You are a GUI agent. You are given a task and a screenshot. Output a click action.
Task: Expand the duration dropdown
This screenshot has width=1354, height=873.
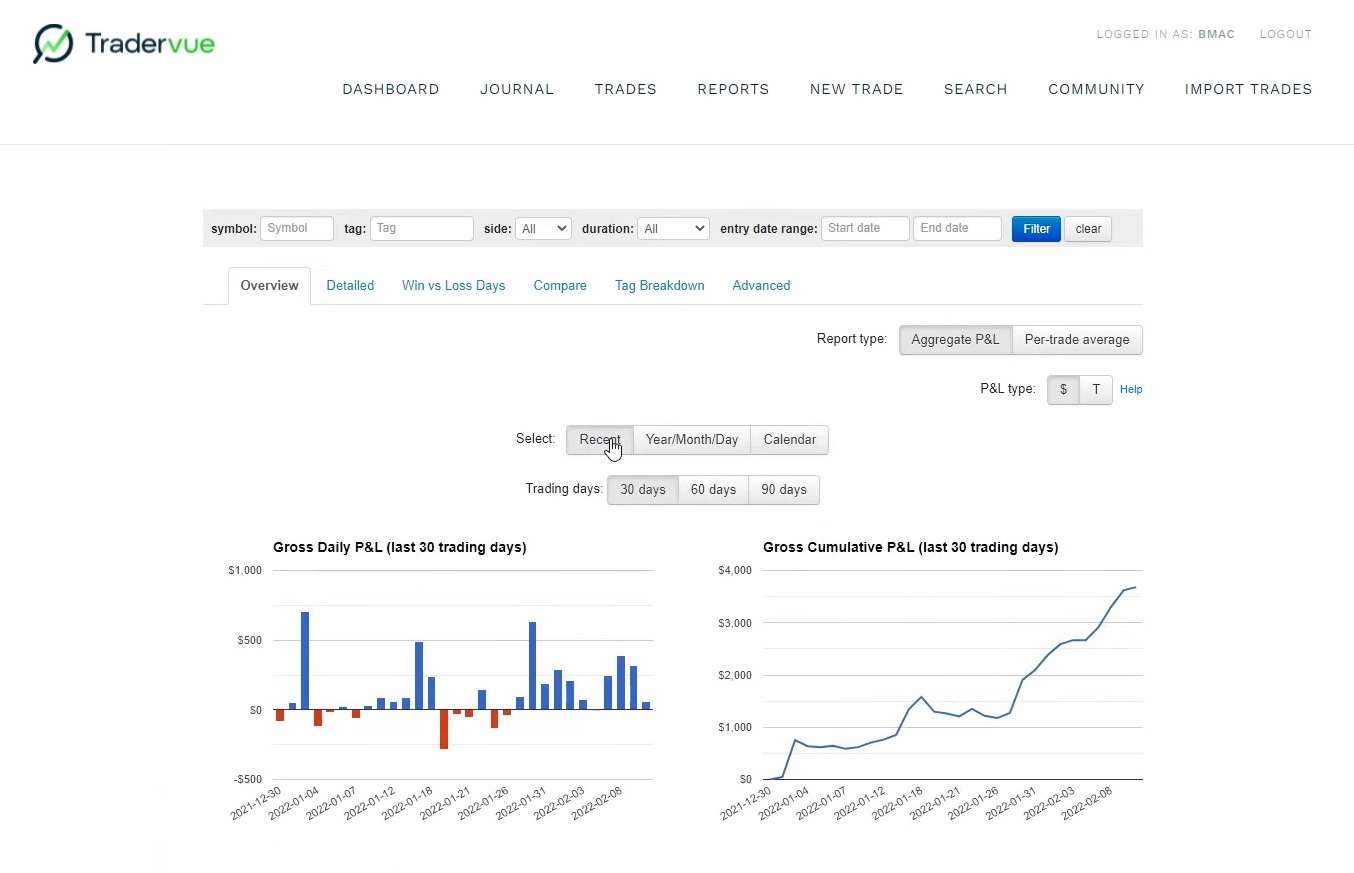coord(673,229)
